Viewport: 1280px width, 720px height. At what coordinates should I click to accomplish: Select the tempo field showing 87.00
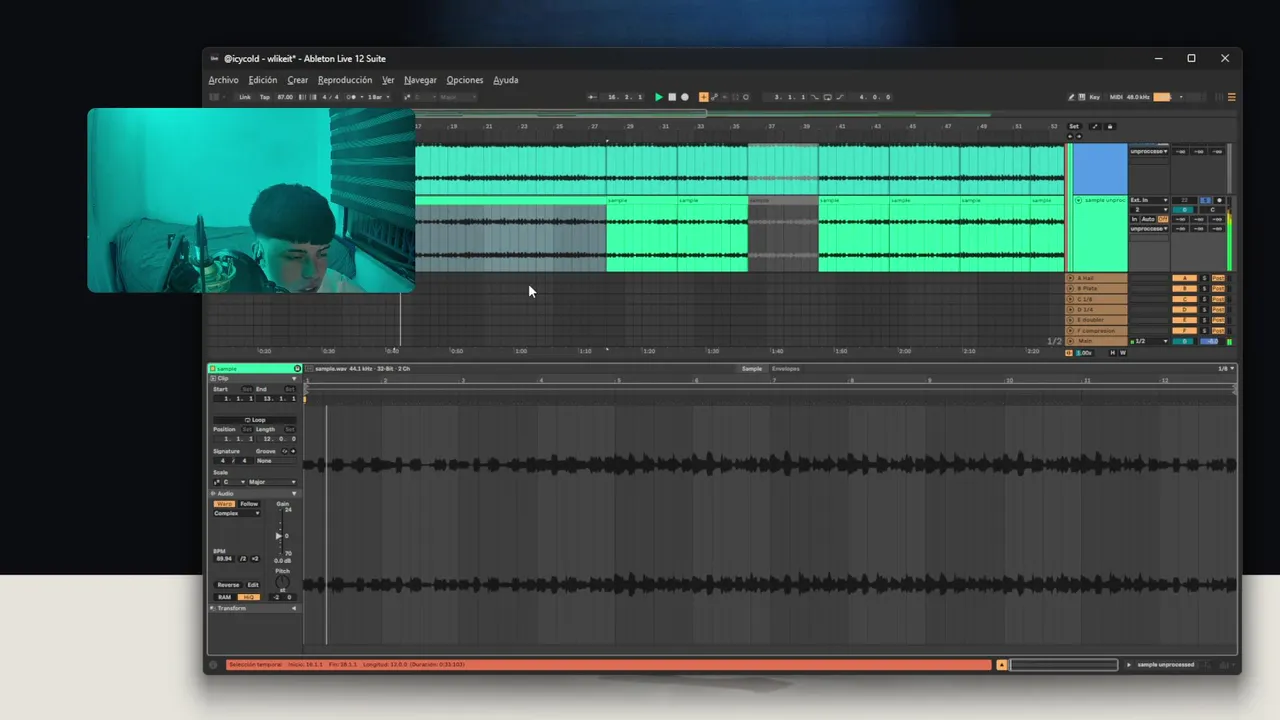pyautogui.click(x=285, y=97)
